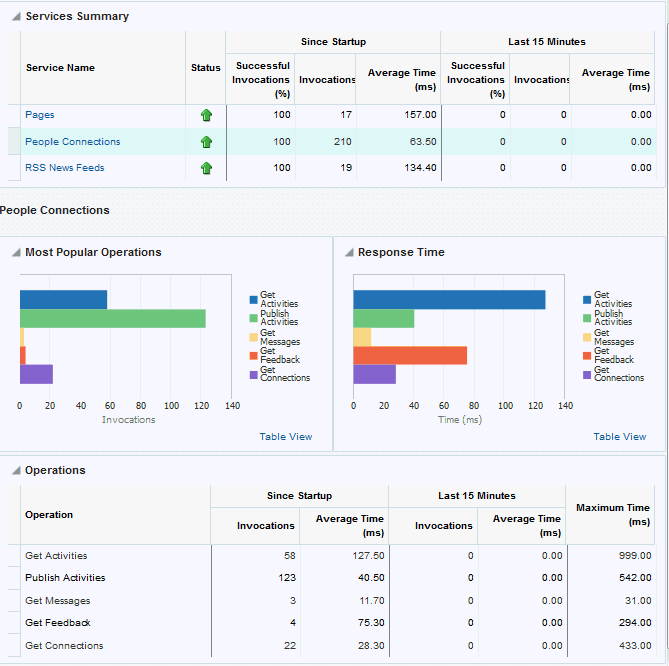This screenshot has width=669, height=666.
Task: Click Service Name column header
Action: [x=60, y=68]
